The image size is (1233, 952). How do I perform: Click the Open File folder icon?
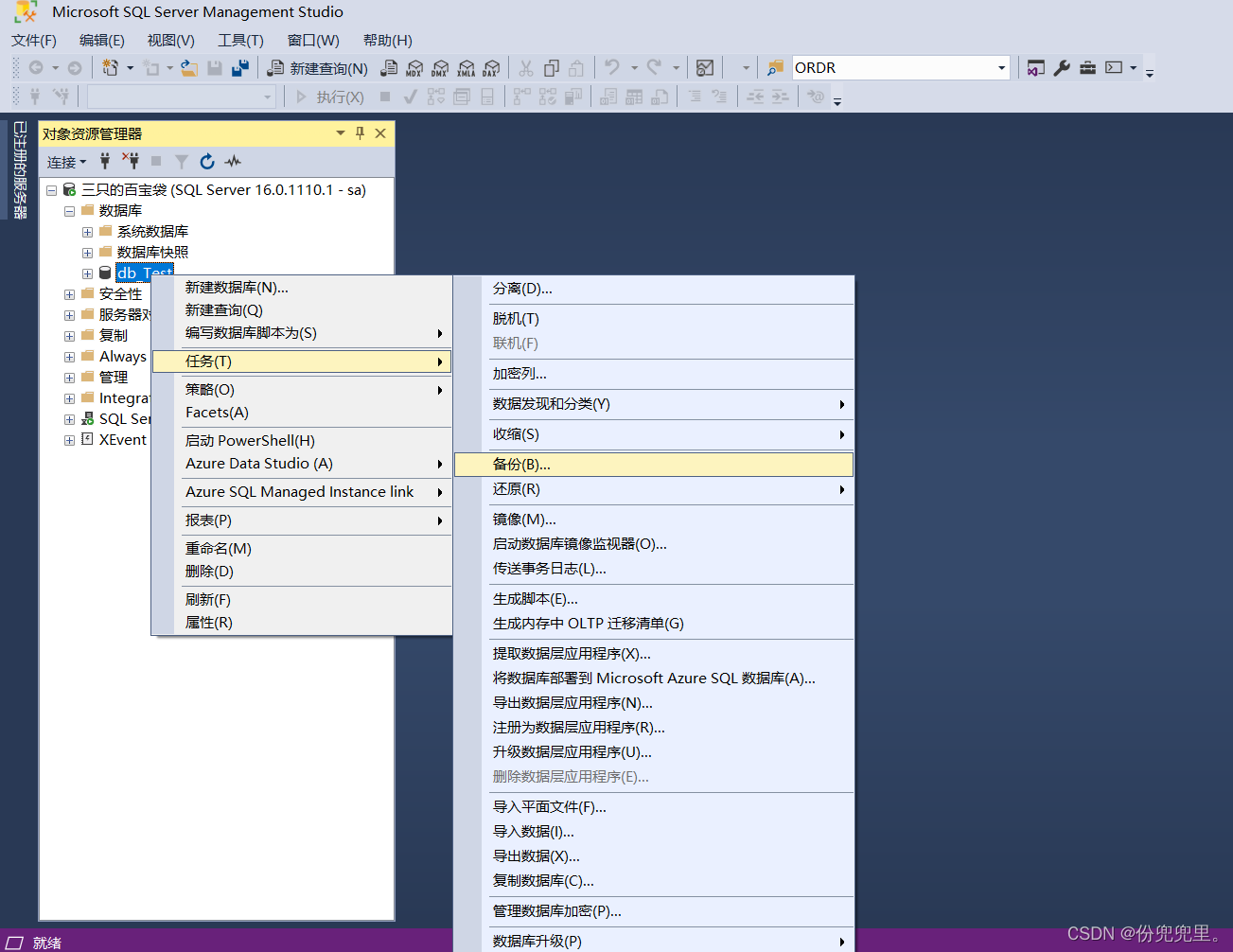(189, 68)
